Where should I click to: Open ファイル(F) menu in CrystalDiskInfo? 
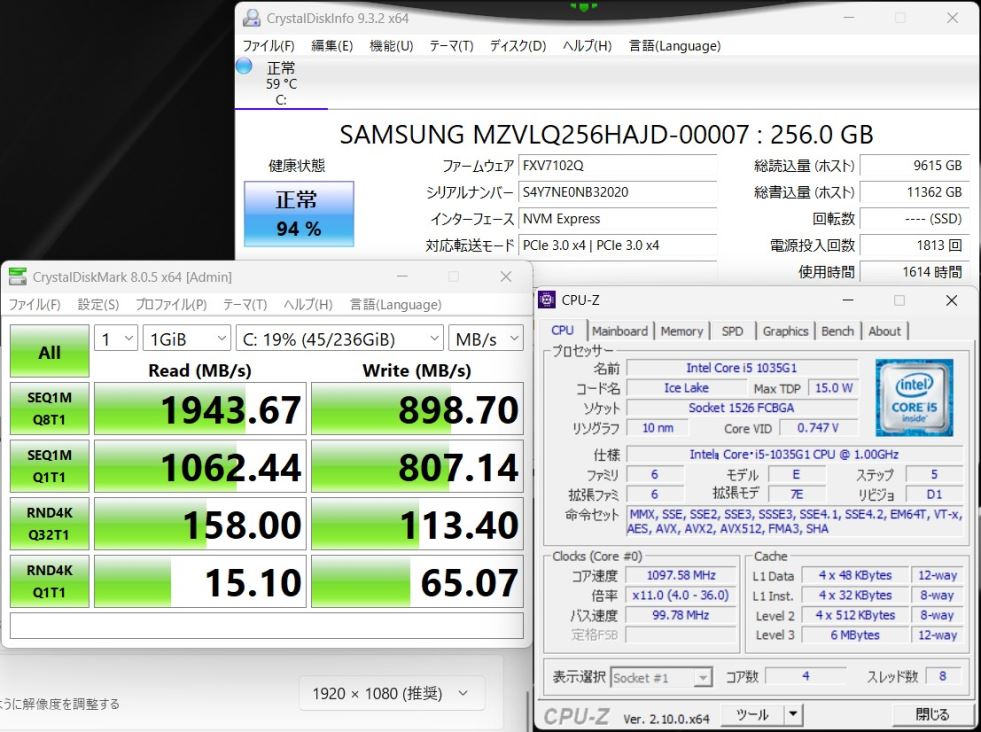point(268,46)
